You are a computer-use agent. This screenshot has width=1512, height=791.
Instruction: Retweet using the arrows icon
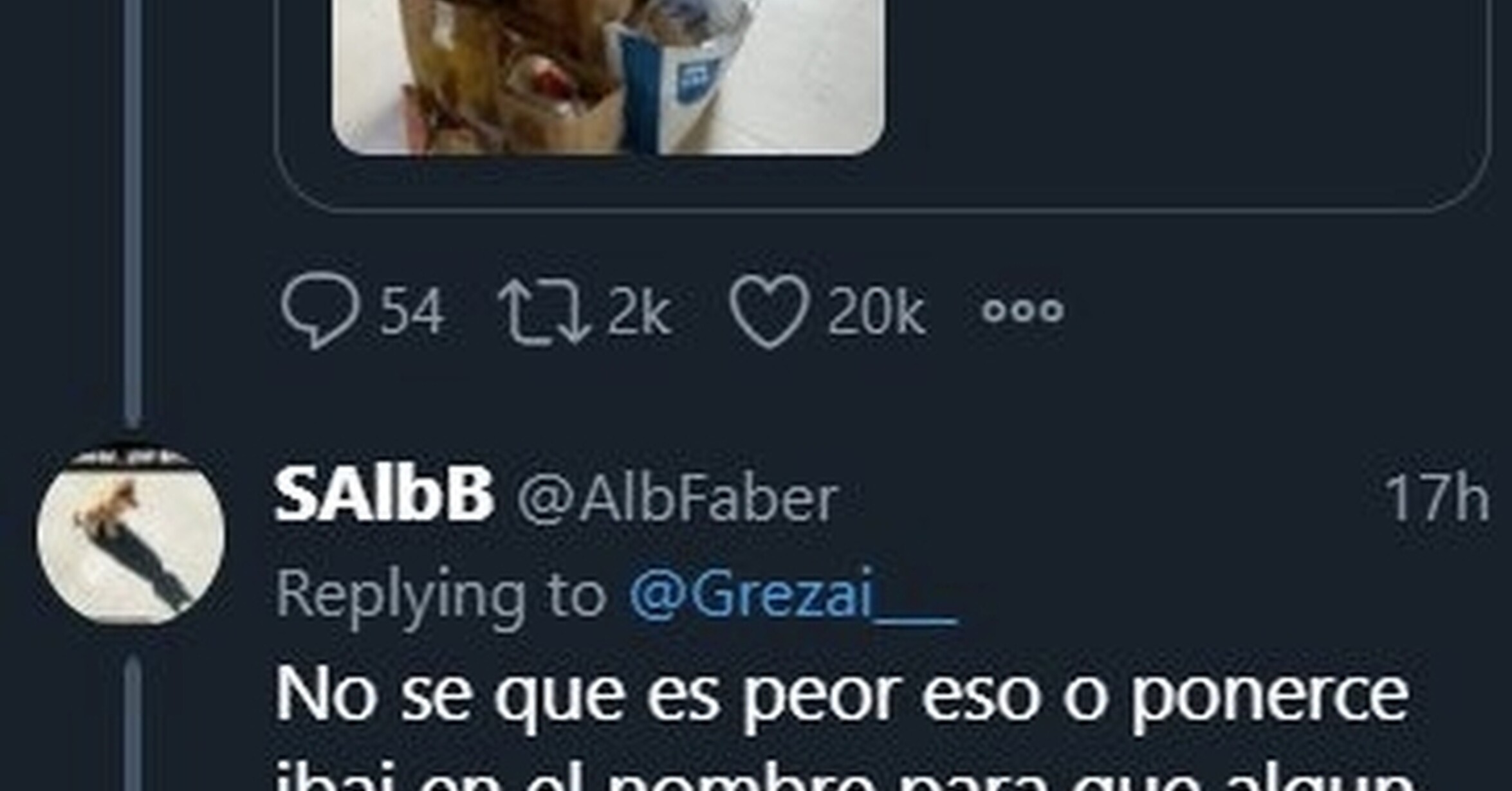544,312
